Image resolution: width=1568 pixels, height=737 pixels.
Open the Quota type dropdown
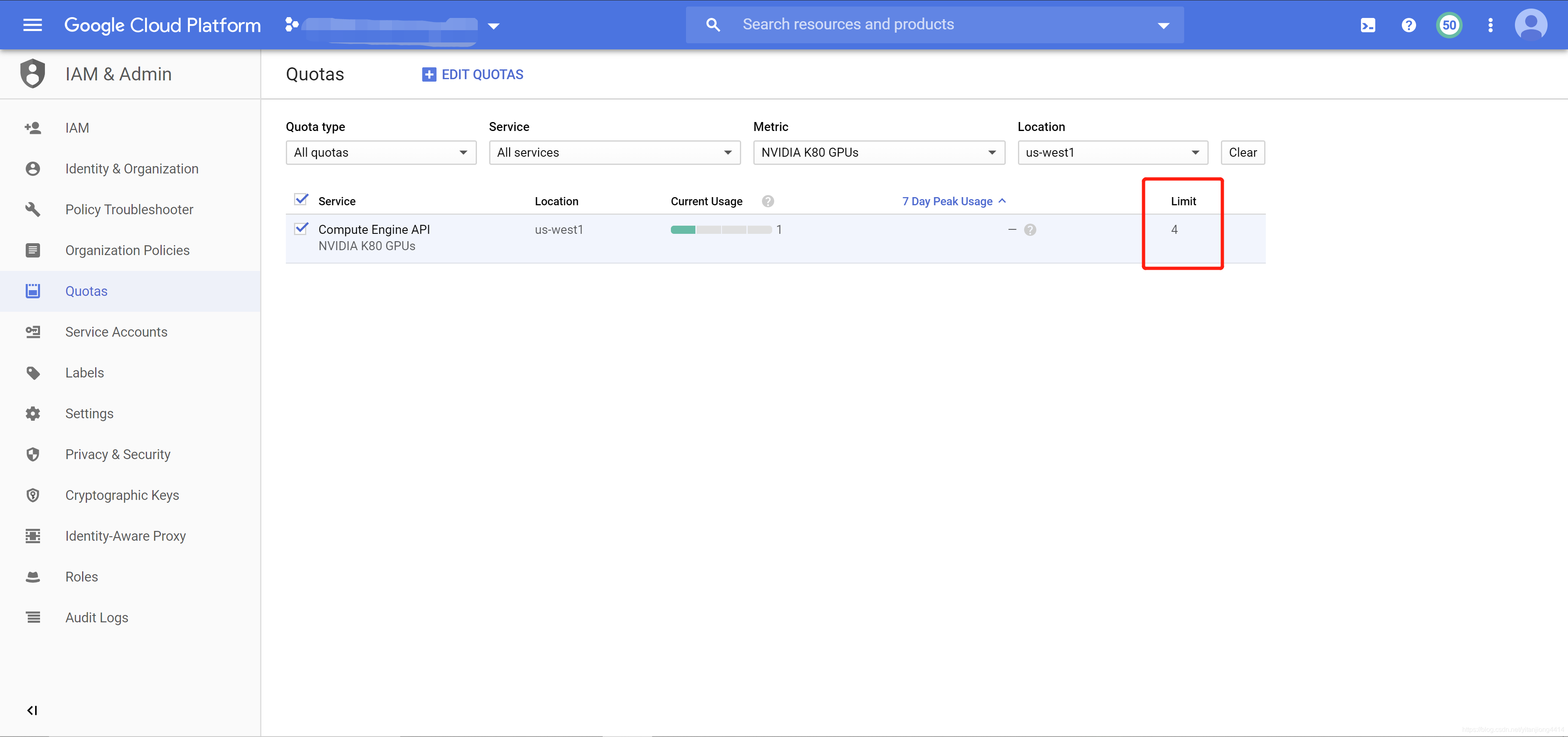point(381,153)
